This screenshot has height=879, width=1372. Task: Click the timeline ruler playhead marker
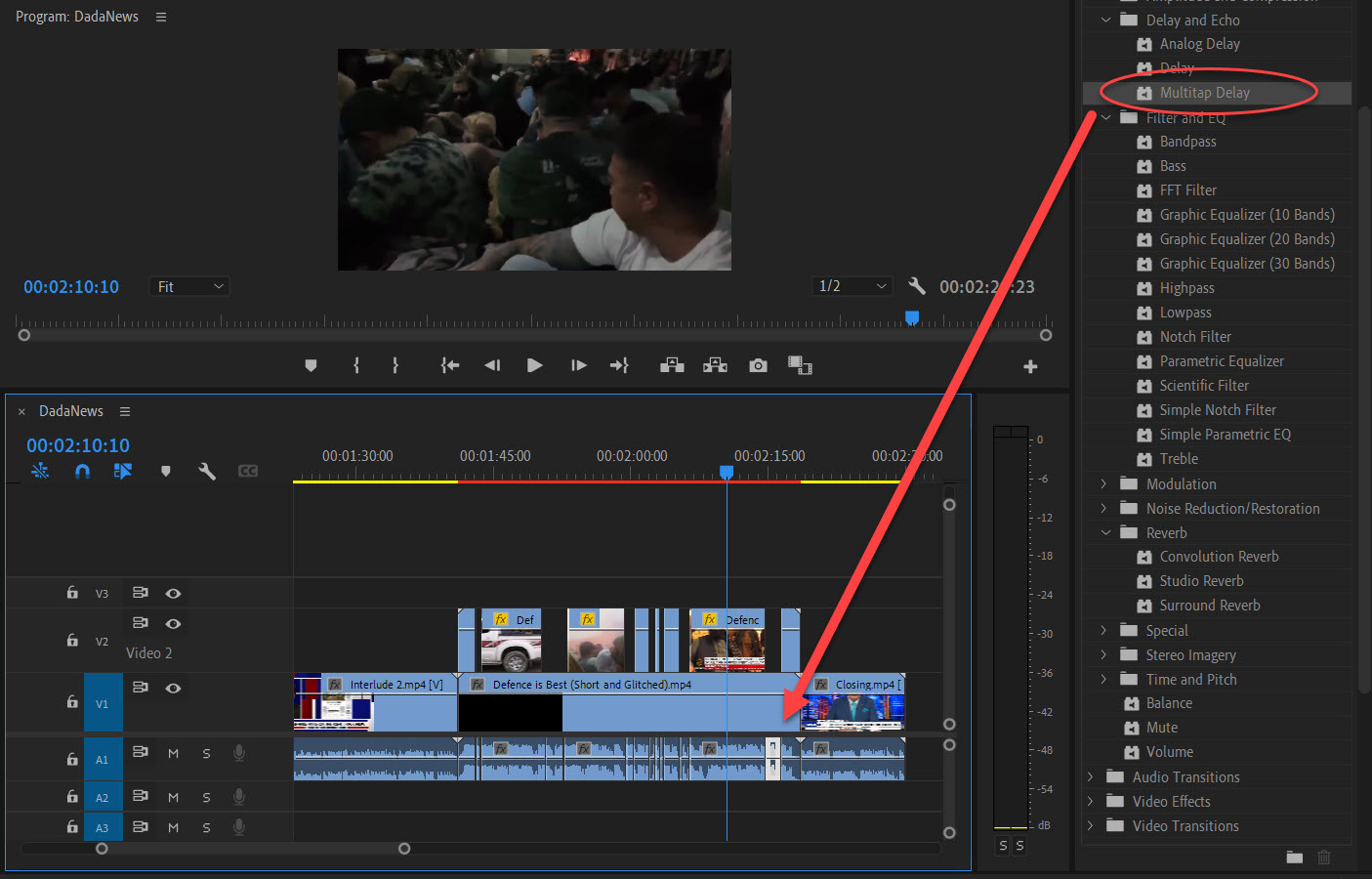[x=727, y=472]
